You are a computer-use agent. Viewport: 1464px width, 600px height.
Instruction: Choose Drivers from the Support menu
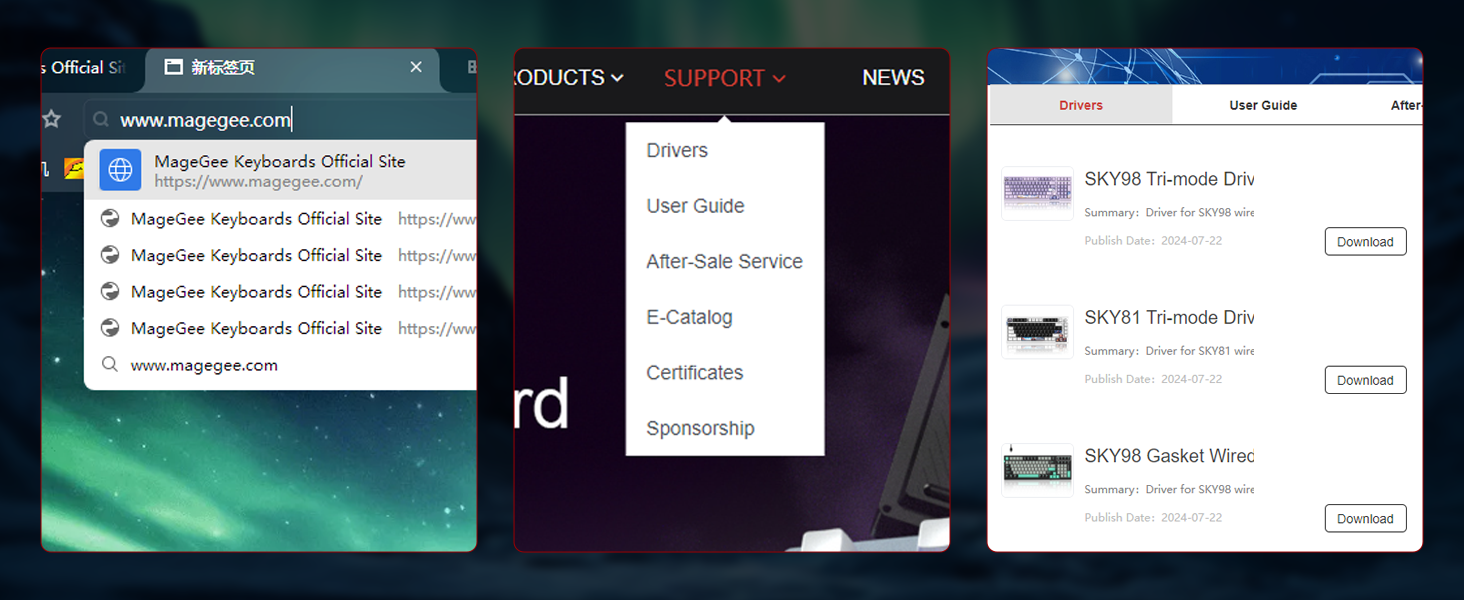point(677,150)
